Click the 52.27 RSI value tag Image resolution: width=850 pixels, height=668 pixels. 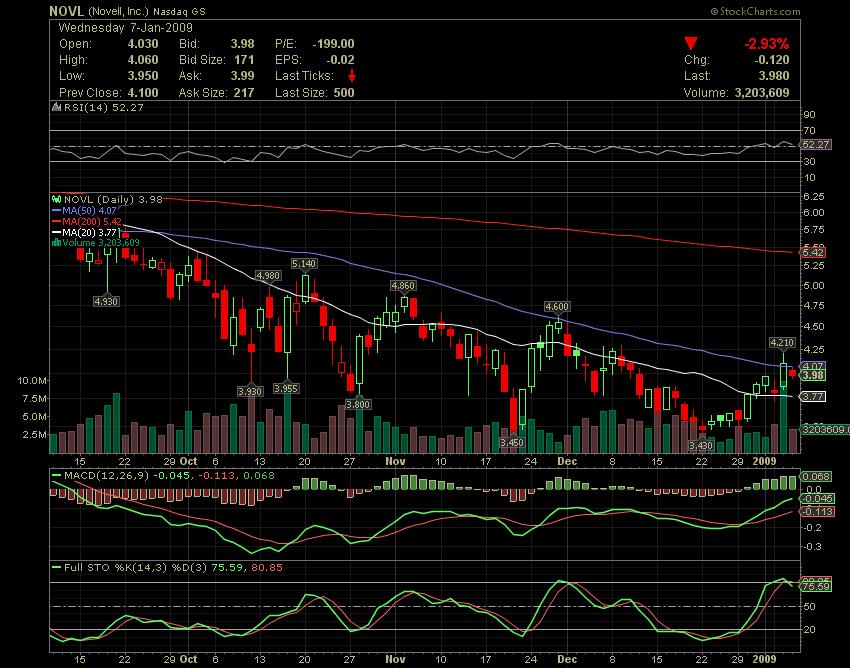click(x=815, y=145)
